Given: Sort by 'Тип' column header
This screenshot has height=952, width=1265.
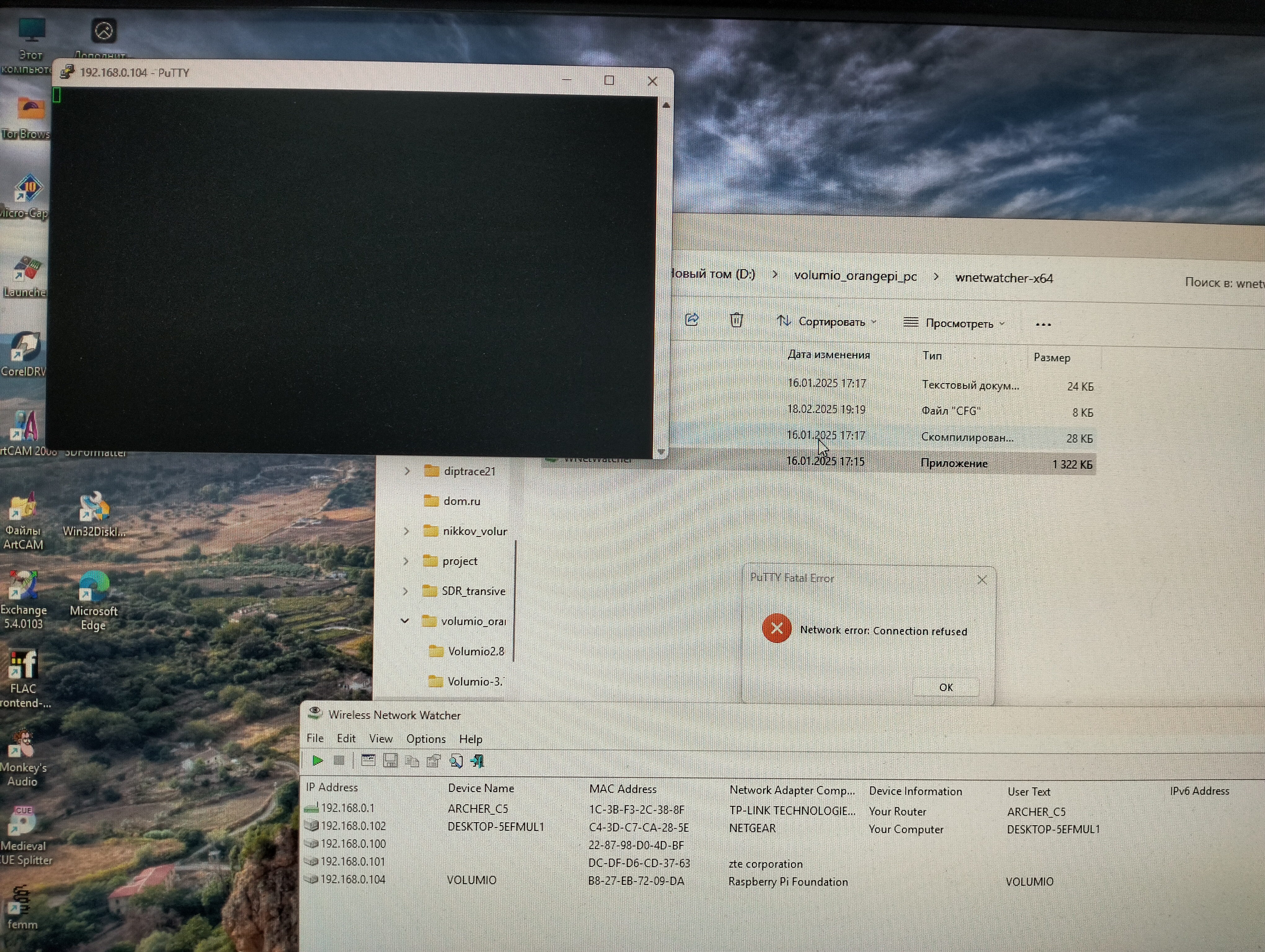Looking at the screenshot, I should click(932, 355).
